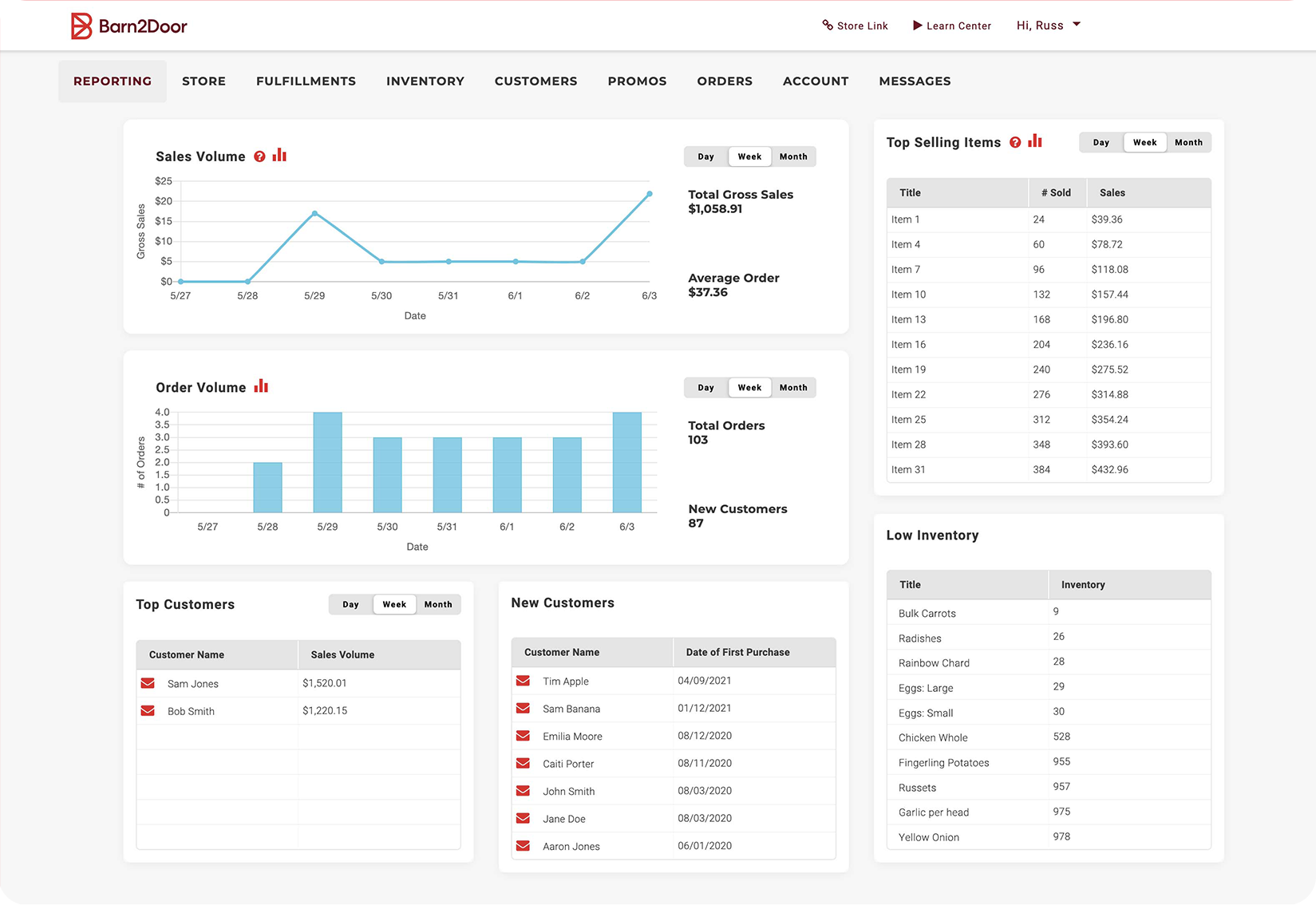Click Sales Volume help question icon
Screen dimensions: 1316x905
coord(259,156)
